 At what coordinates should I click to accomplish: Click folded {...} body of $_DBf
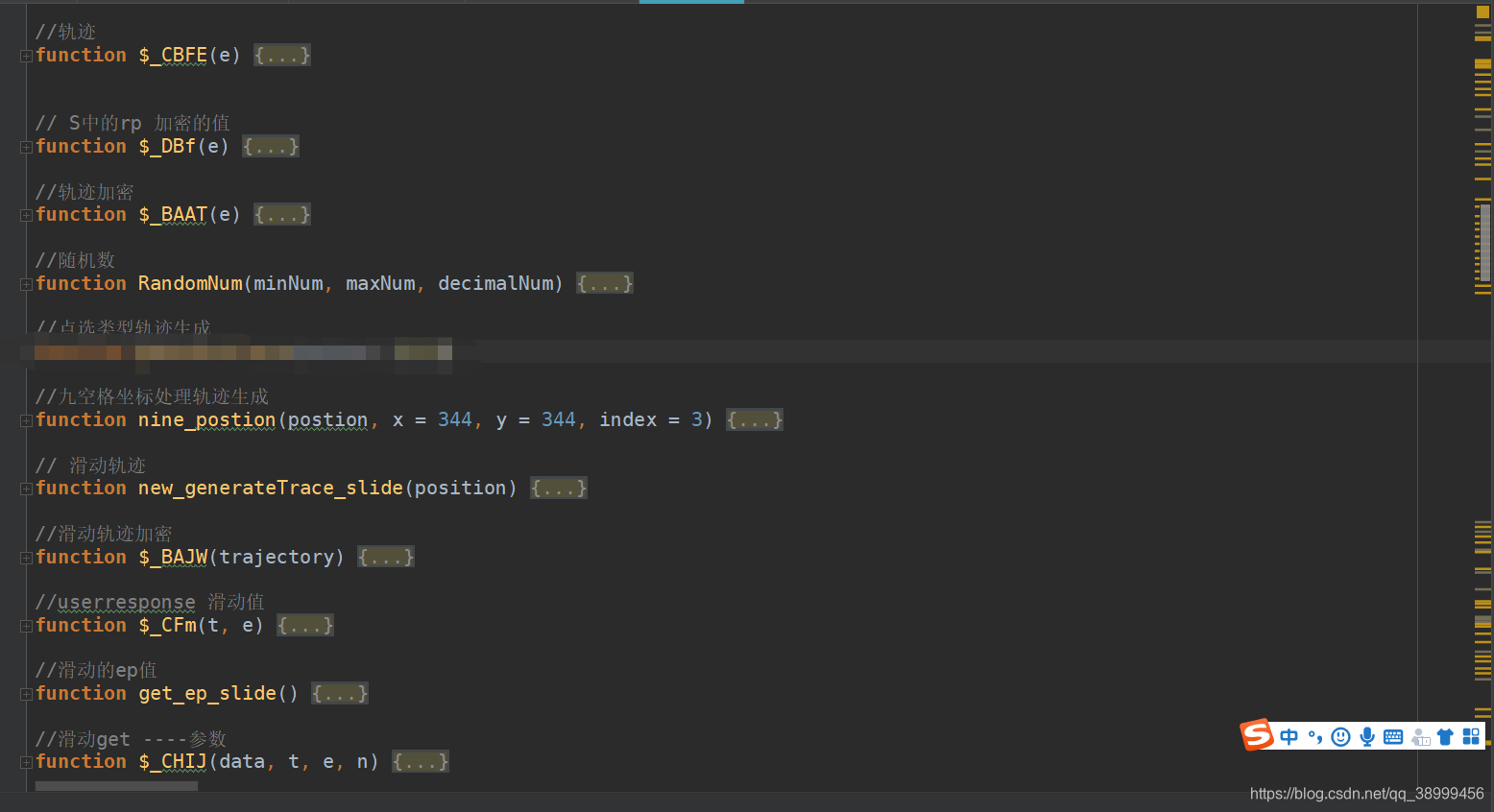point(271,146)
